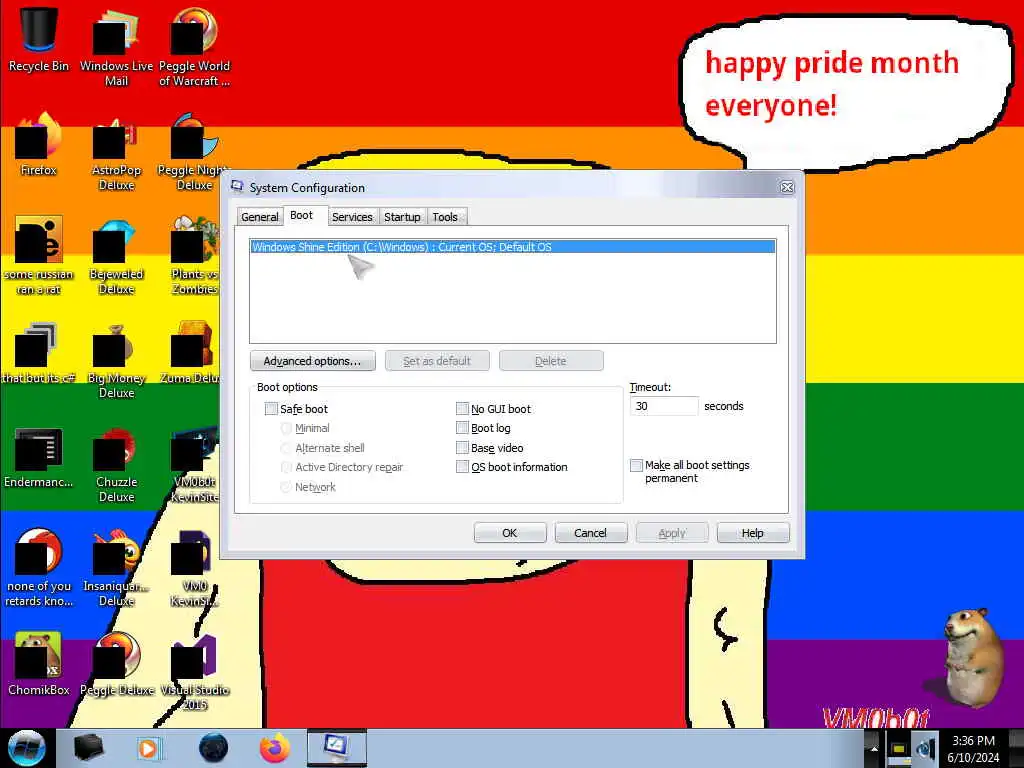1024x768 pixels.
Task: Click the taskbar clock showing 3:36 PM
Action: coord(973,749)
